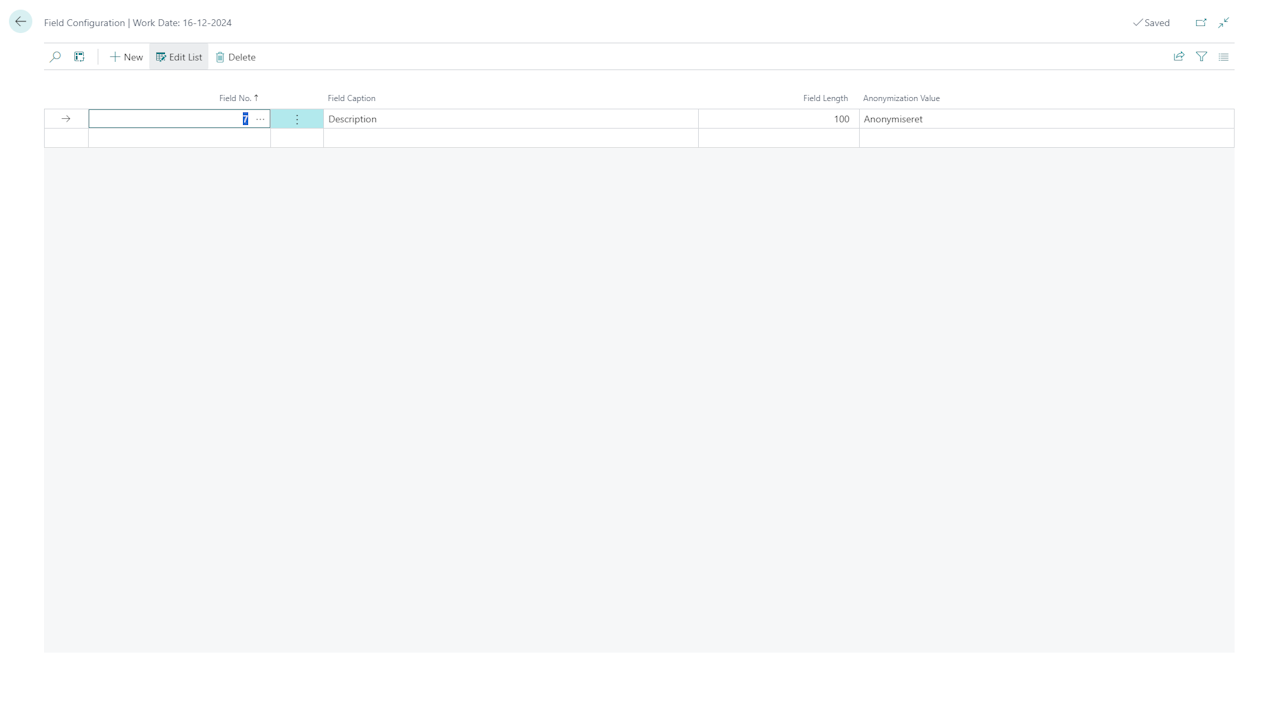Click the open in new window icon
The width and height of the screenshot is (1280, 720).
[1201, 22]
